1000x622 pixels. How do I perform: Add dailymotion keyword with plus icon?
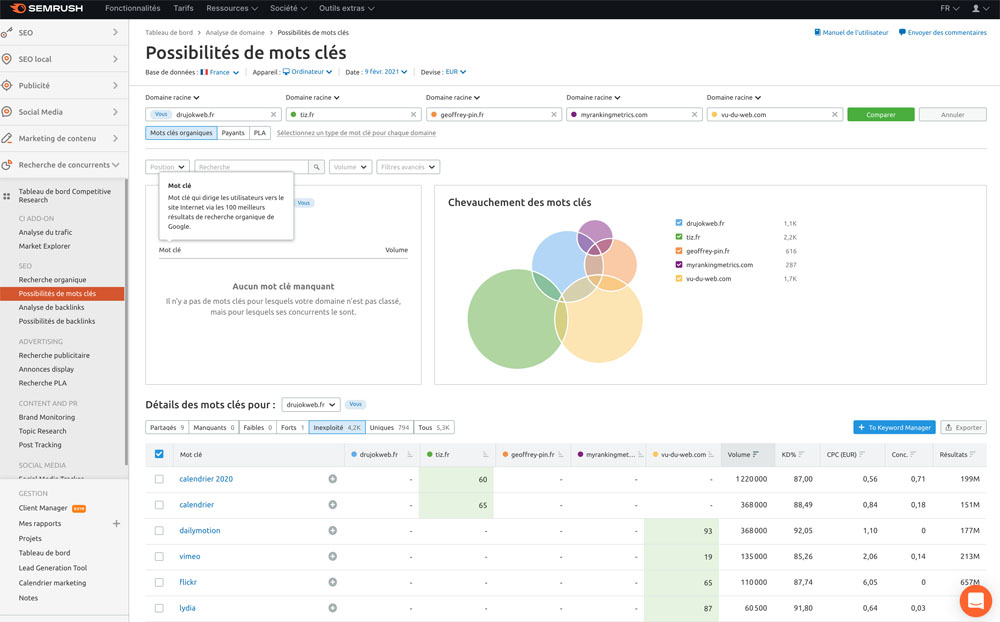coord(332,531)
